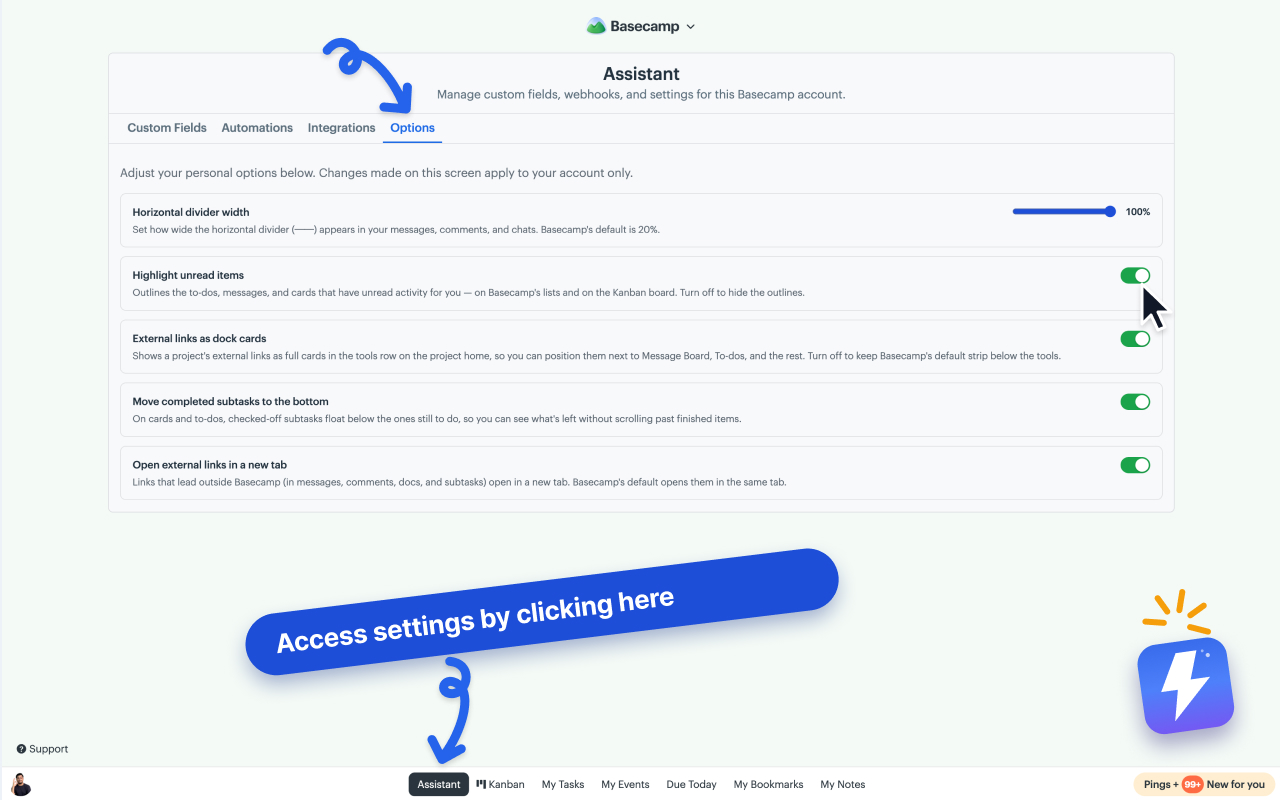Click the Kanban label in the bottom bar

tap(507, 784)
